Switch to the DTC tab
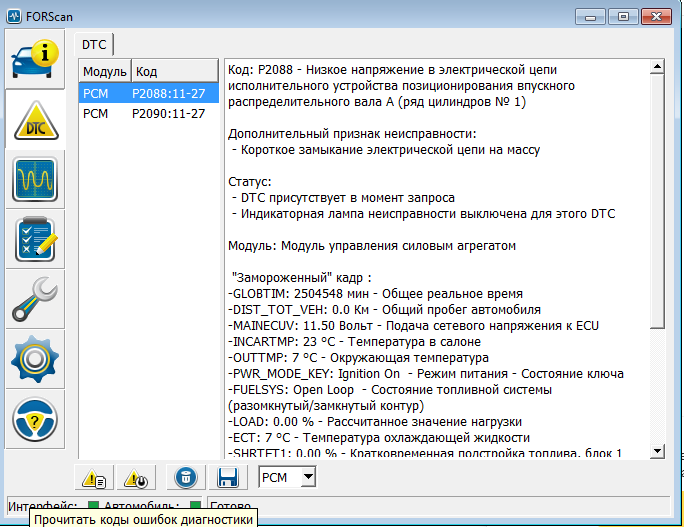The height and width of the screenshot is (527, 684). click(94, 44)
